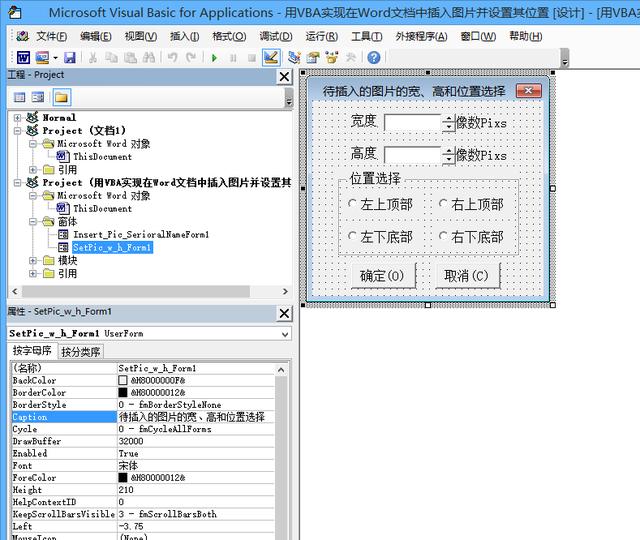Click the Save toolbar icon

(x=70, y=58)
